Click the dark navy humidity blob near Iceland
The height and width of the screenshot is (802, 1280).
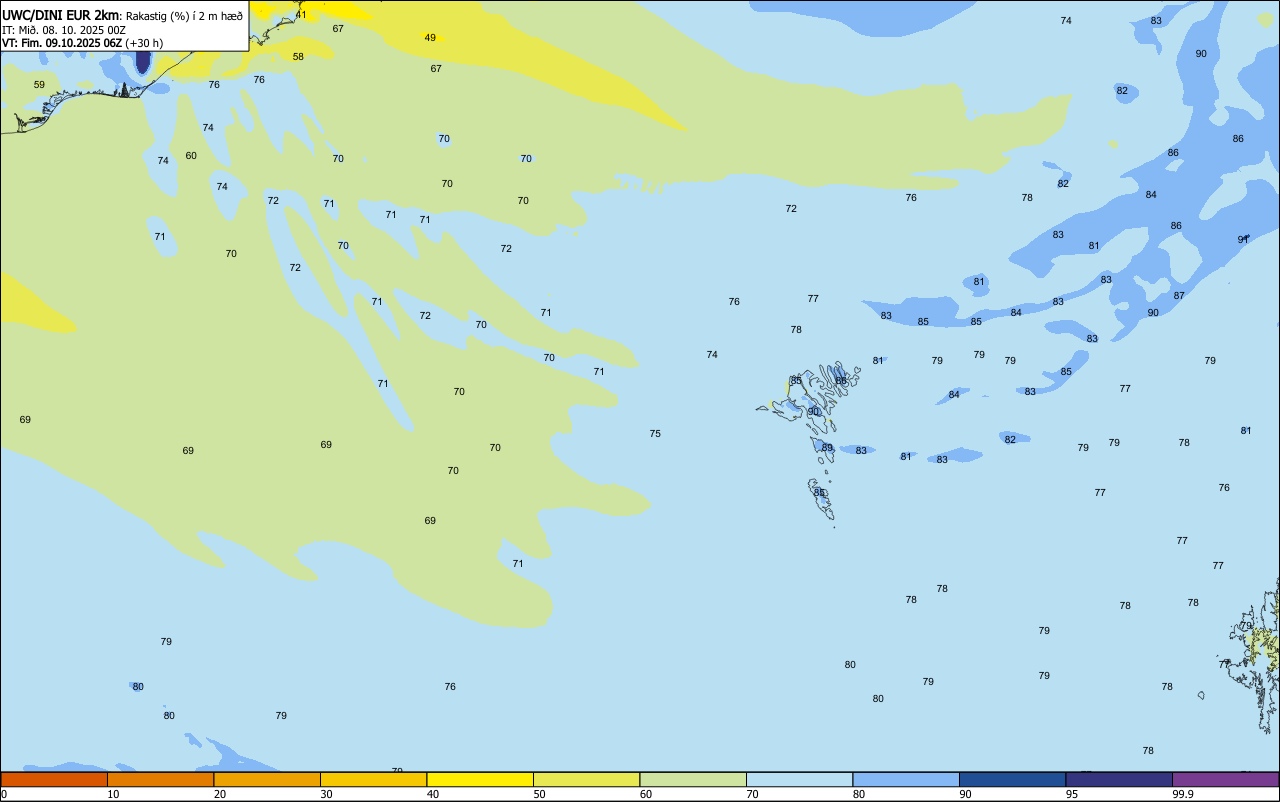[x=142, y=60]
